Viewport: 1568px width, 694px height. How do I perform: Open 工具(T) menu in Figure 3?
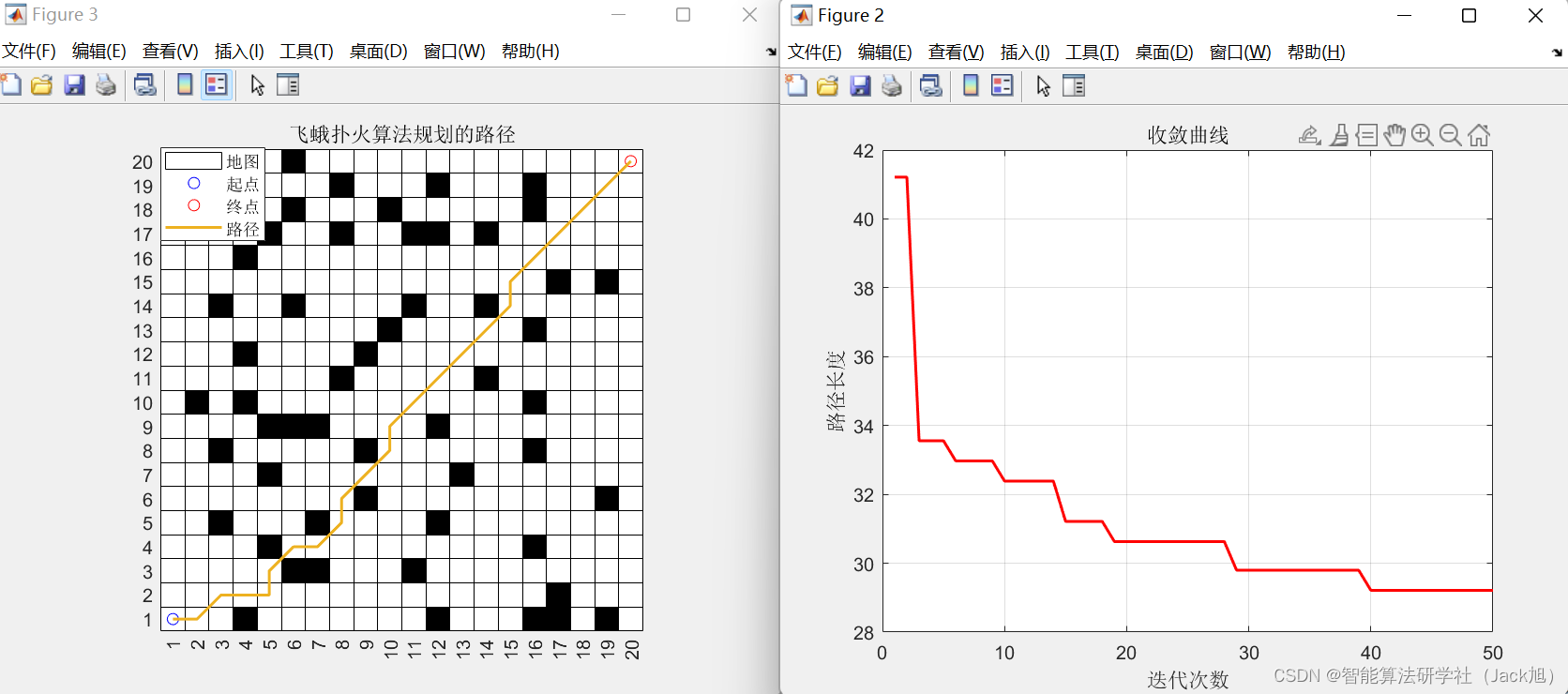click(x=307, y=51)
